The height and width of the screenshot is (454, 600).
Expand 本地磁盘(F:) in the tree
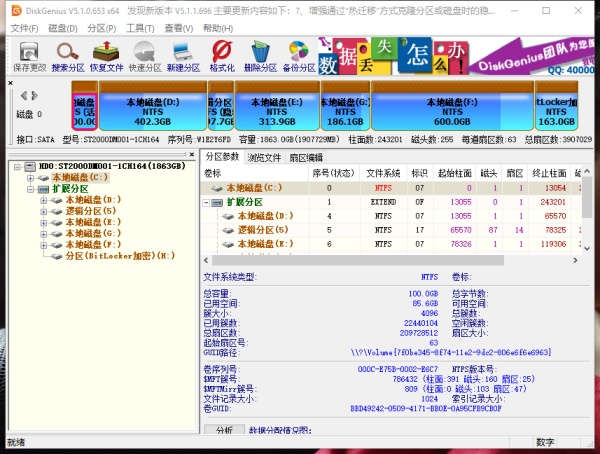coord(43,245)
